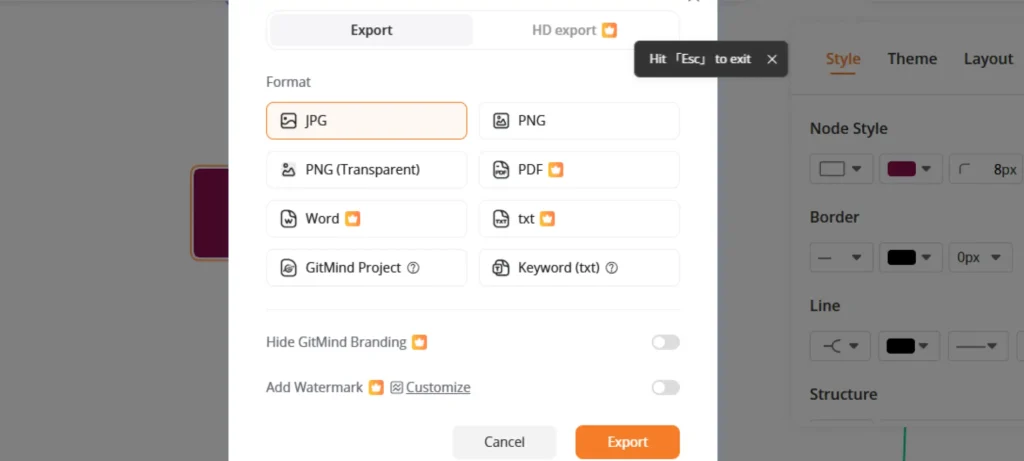Click the orange Export button
1024x461 pixels.
point(628,442)
